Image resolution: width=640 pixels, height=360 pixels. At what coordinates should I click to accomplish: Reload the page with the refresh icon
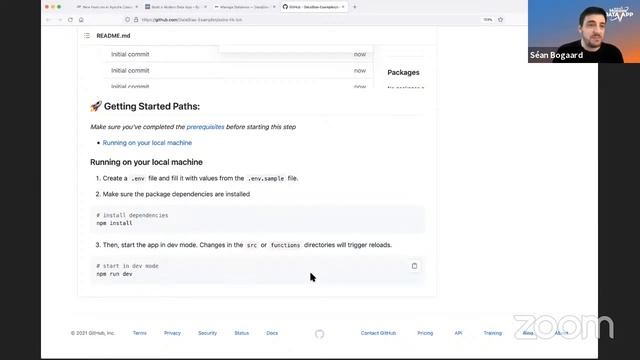click(70, 20)
